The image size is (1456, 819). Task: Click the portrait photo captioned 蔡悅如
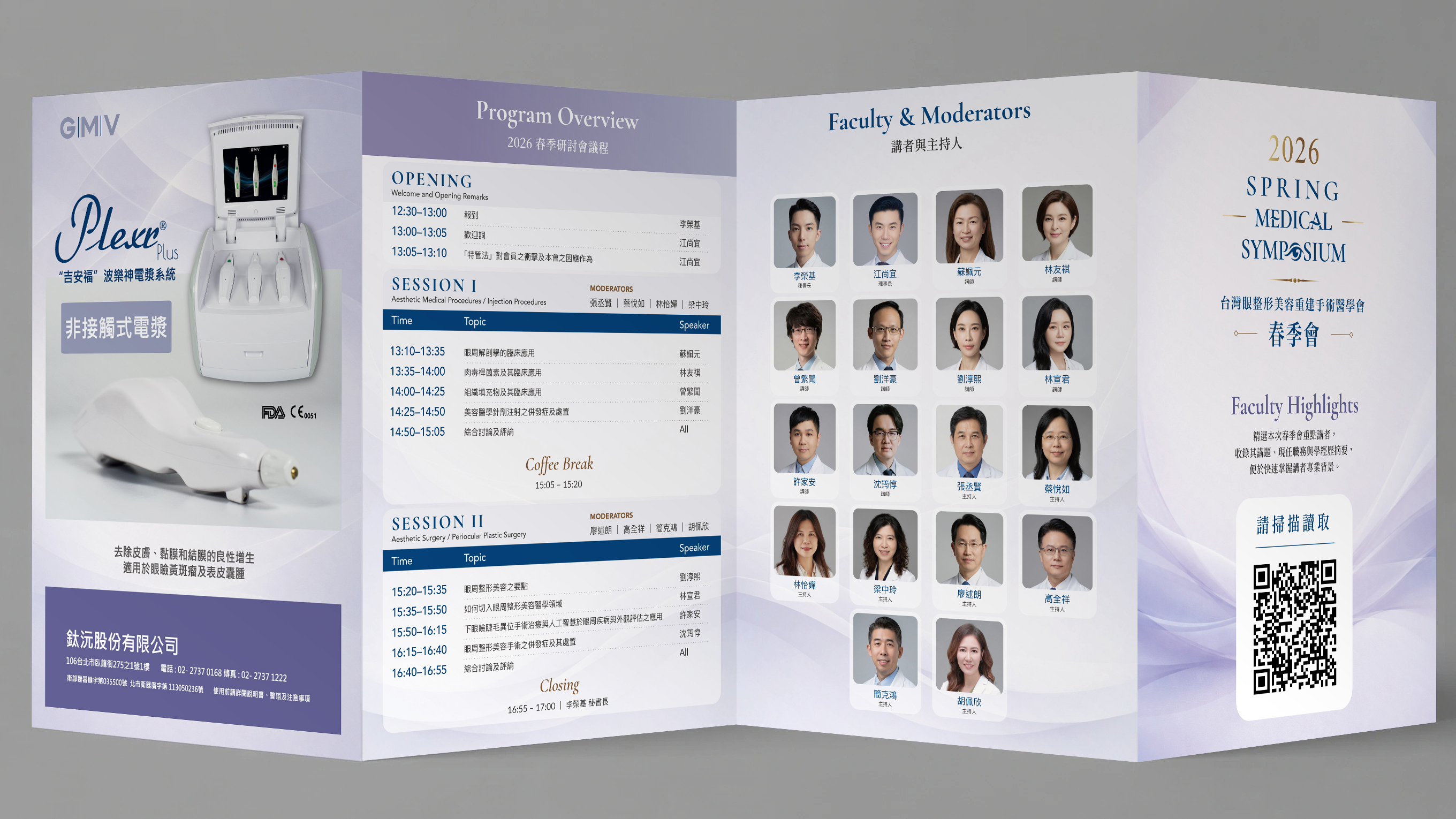1057,443
